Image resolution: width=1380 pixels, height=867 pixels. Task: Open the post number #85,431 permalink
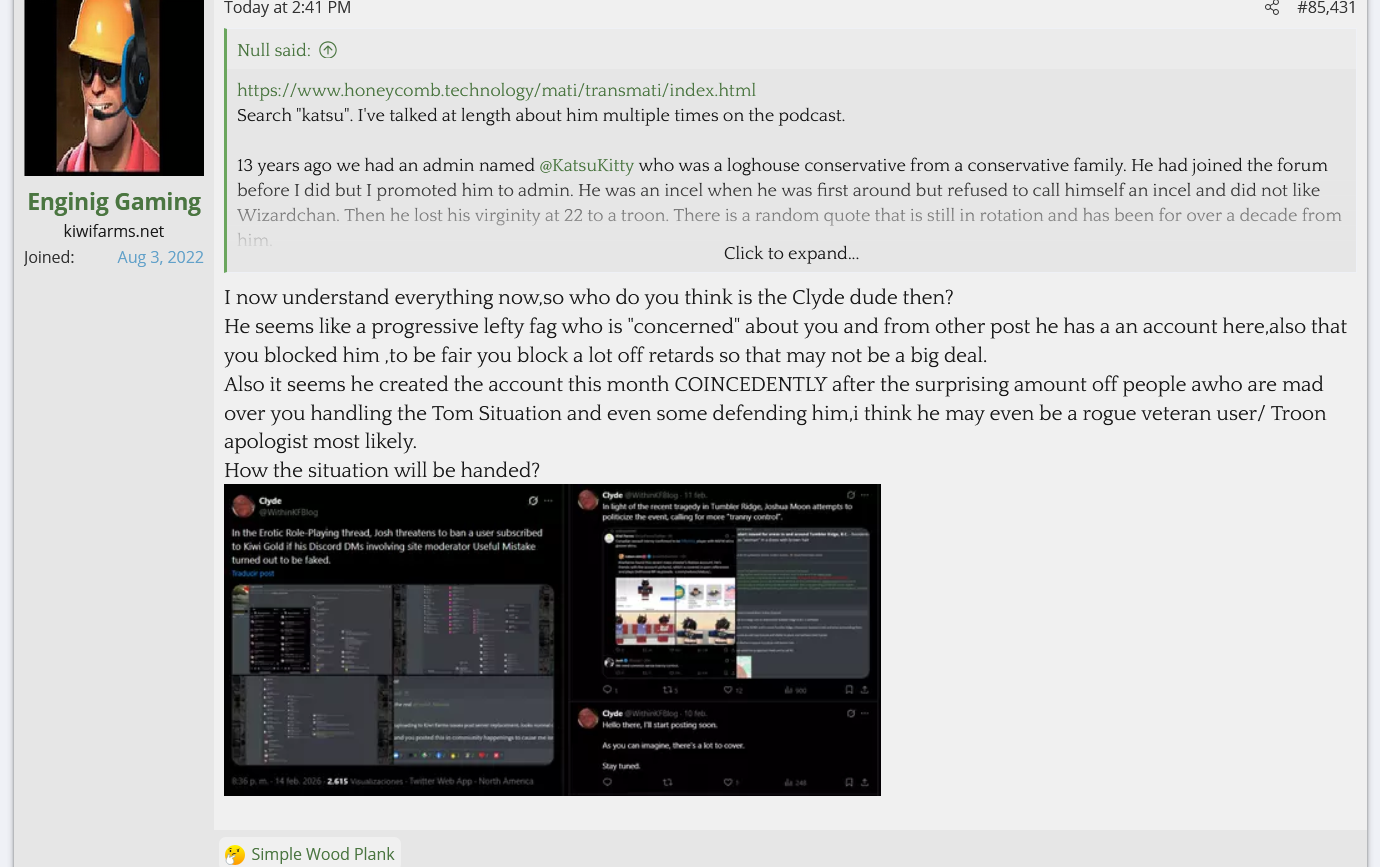point(1326,8)
